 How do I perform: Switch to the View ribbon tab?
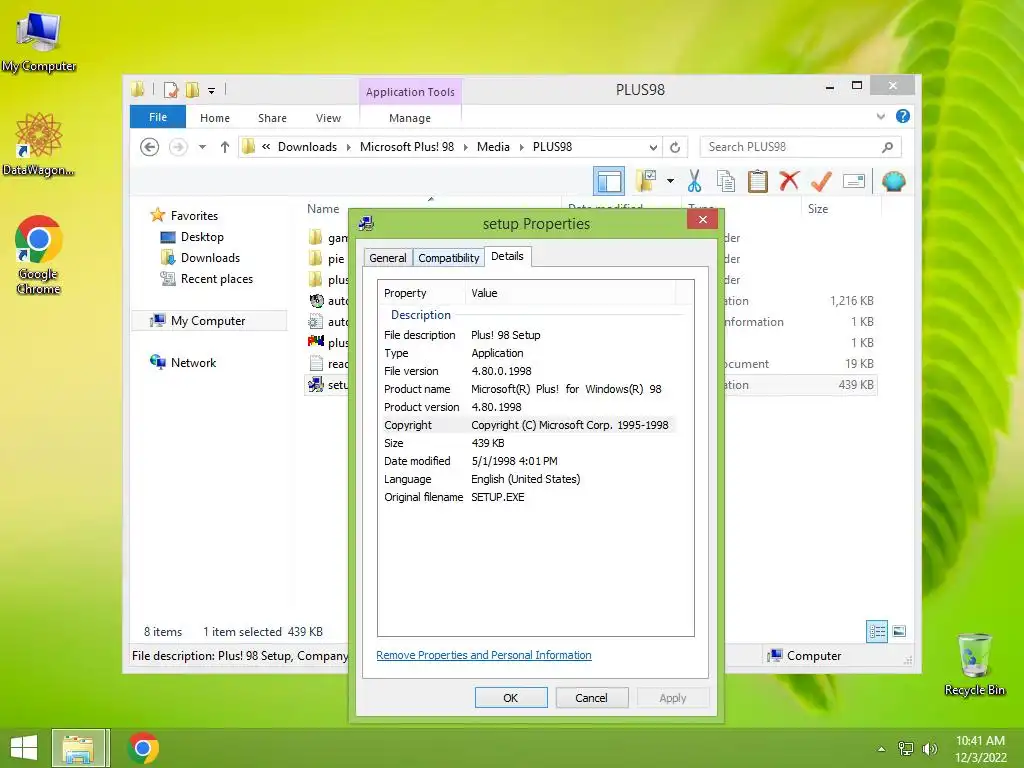328,118
